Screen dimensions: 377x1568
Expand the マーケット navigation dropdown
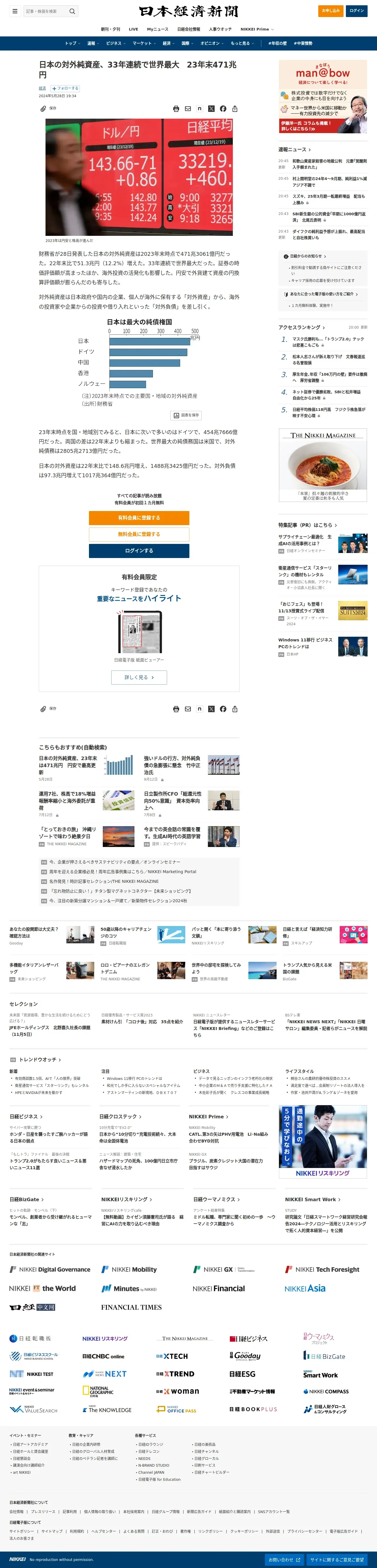click(144, 43)
